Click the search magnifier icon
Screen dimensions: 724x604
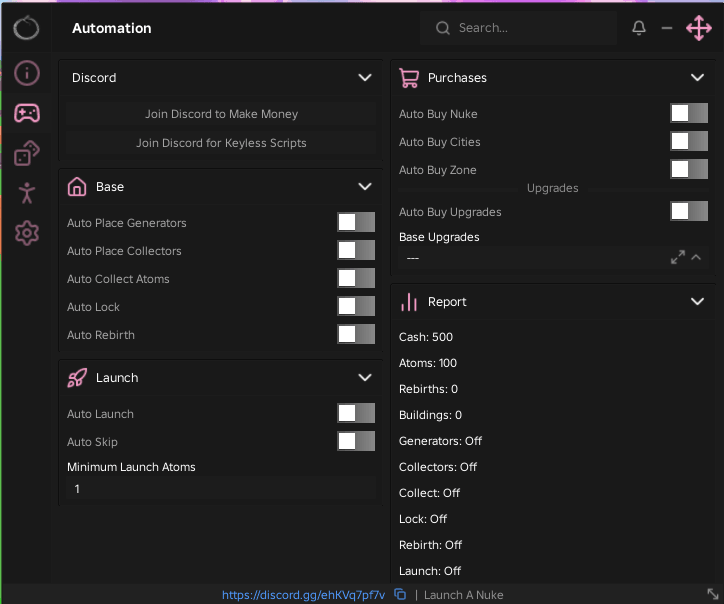pos(442,28)
